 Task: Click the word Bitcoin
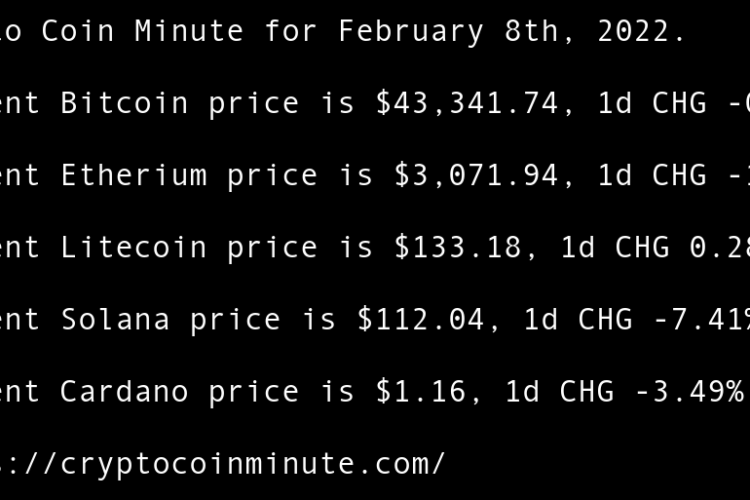(124, 103)
